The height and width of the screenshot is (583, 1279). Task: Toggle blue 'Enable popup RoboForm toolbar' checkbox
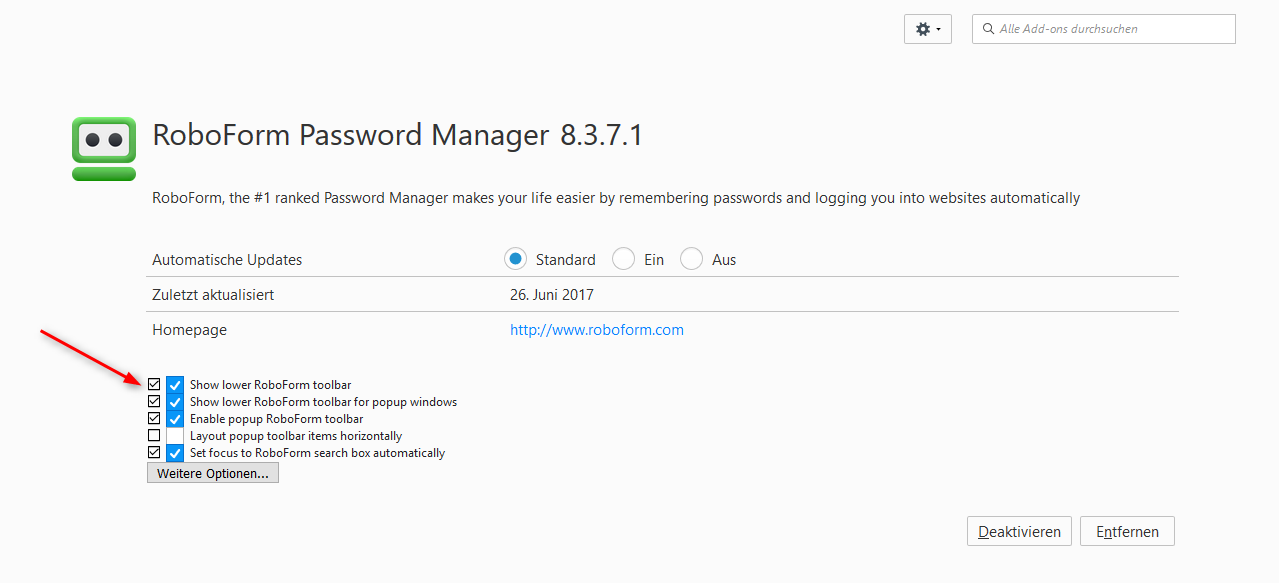point(175,419)
